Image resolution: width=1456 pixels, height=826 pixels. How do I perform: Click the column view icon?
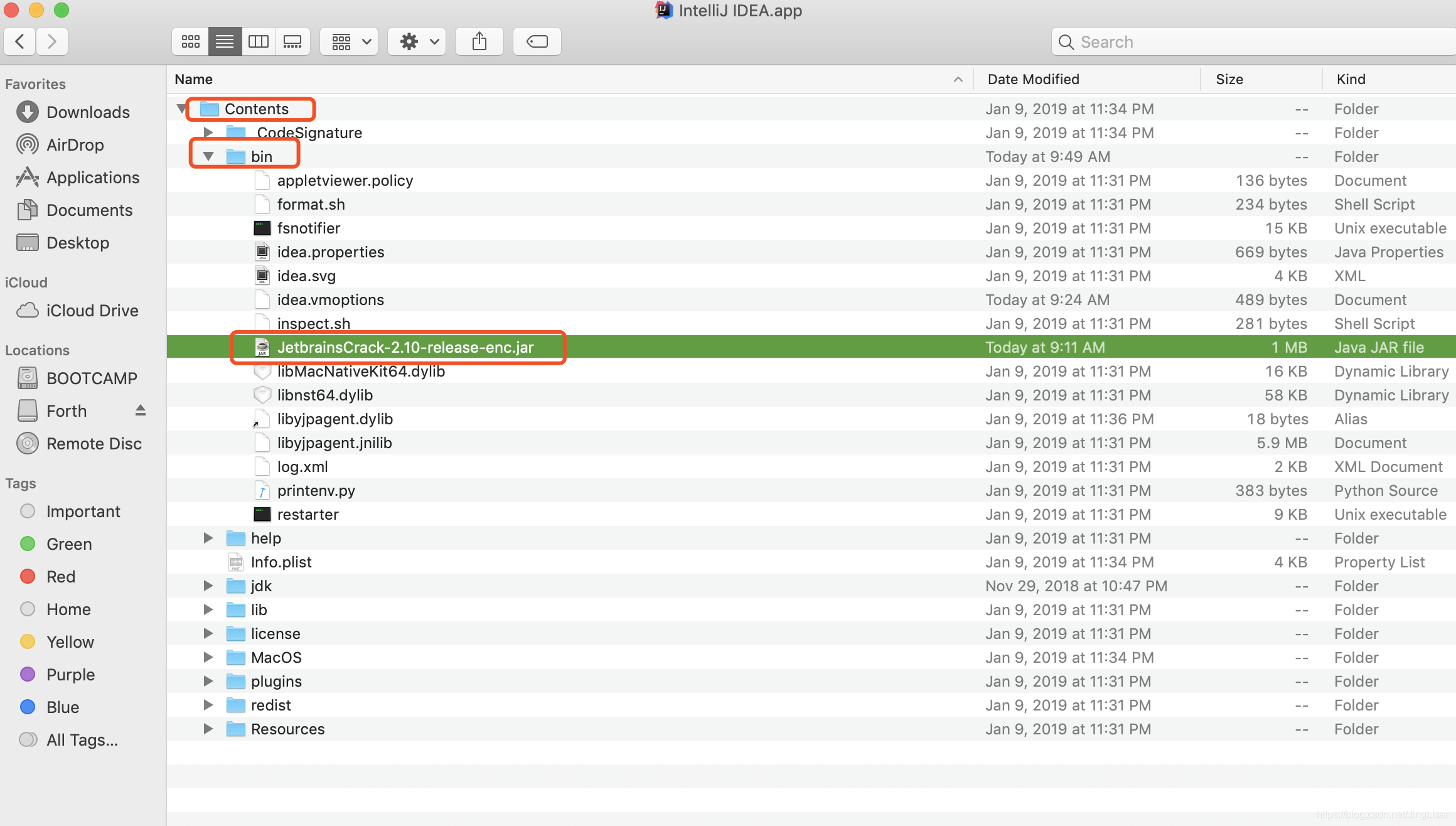(258, 41)
